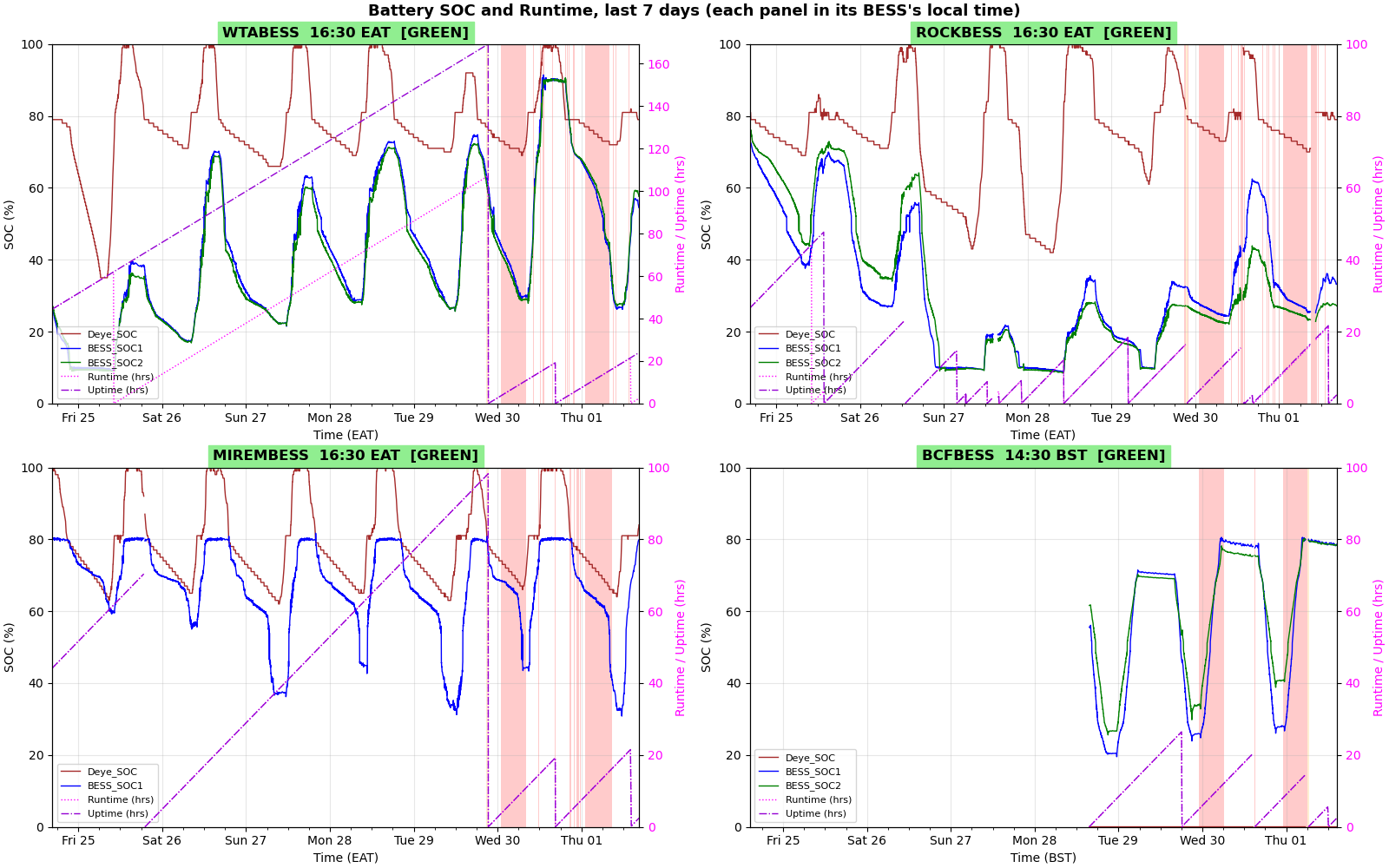Select the ROCKBESS 16:30 EAT [GREEN] panel title
1389x868 pixels.
click(1043, 33)
